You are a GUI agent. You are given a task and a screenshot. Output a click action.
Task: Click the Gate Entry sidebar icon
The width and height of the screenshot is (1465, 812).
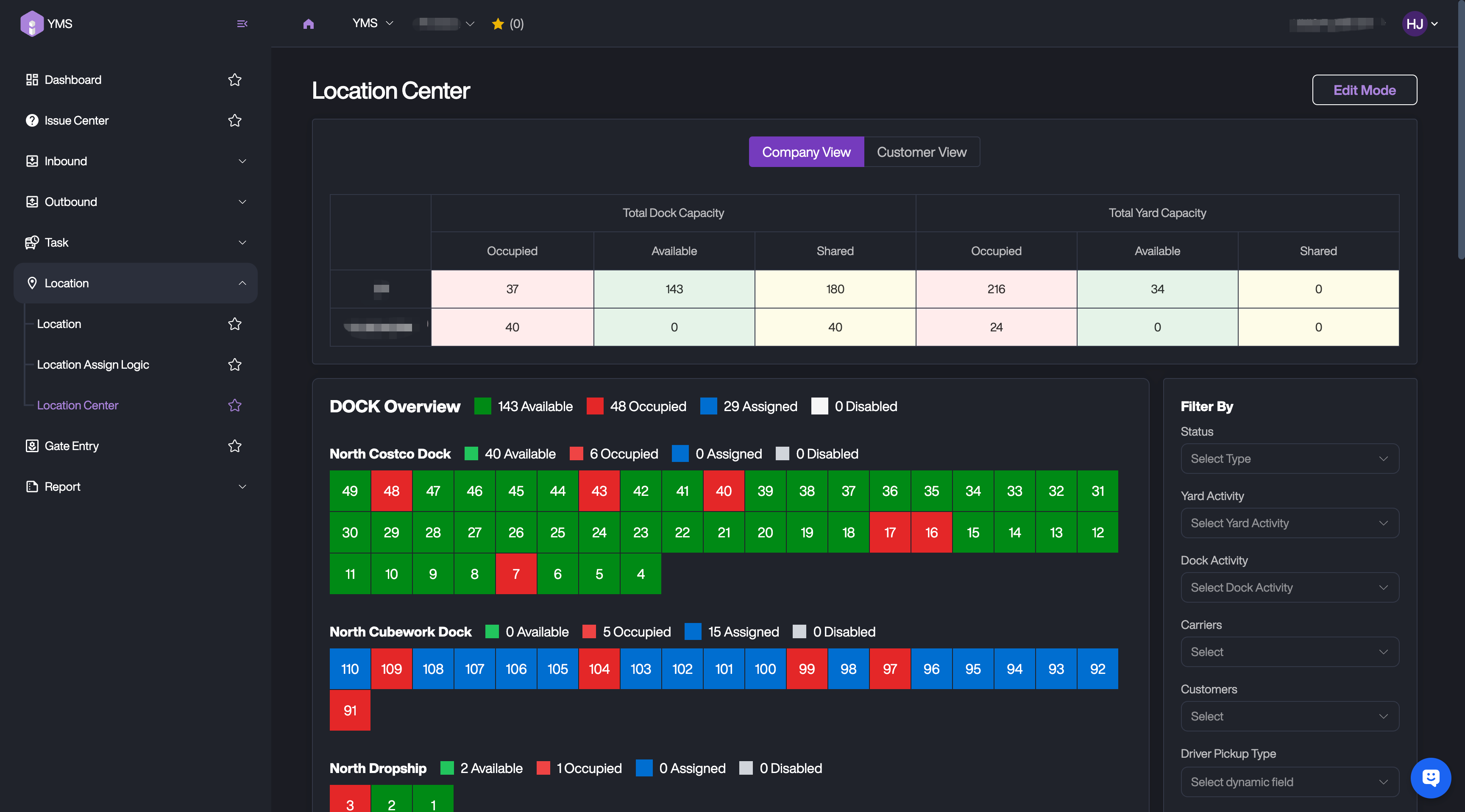click(32, 446)
